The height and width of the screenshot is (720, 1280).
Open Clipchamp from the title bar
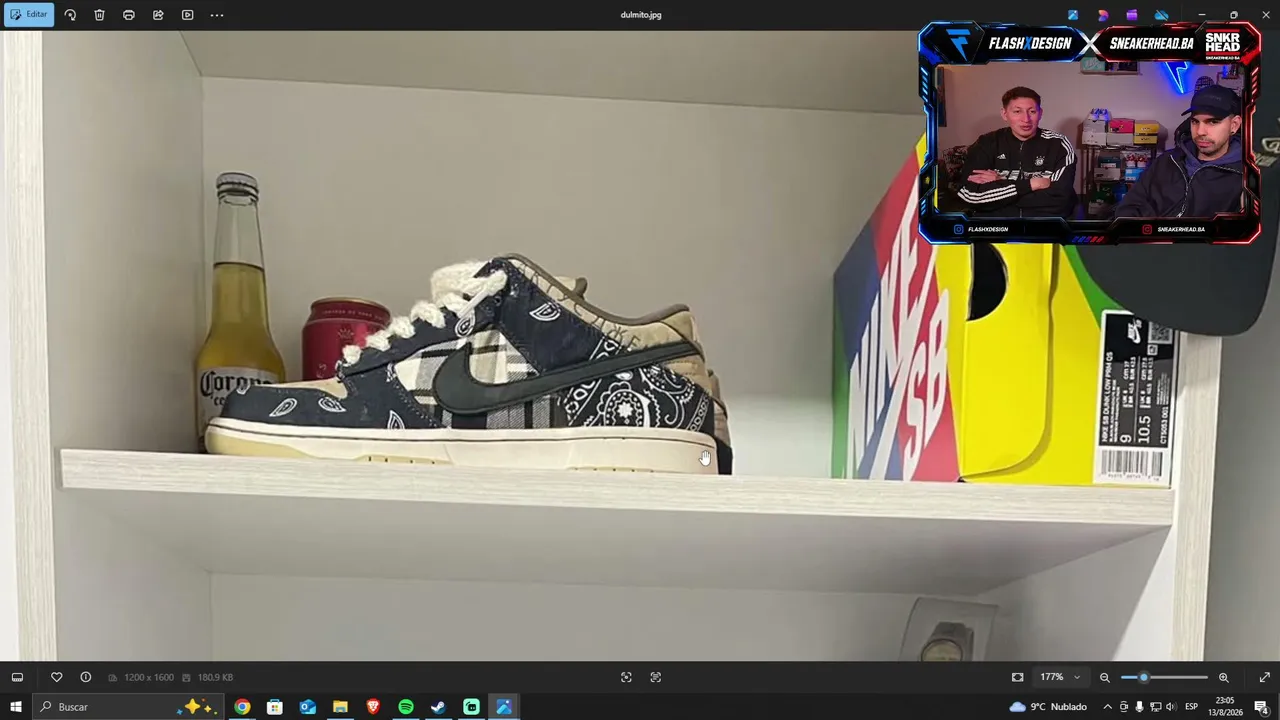coord(1132,15)
